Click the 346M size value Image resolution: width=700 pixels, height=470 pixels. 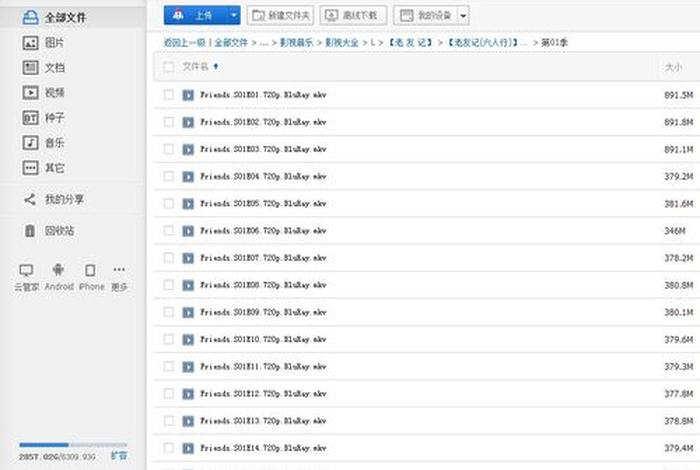coord(675,231)
